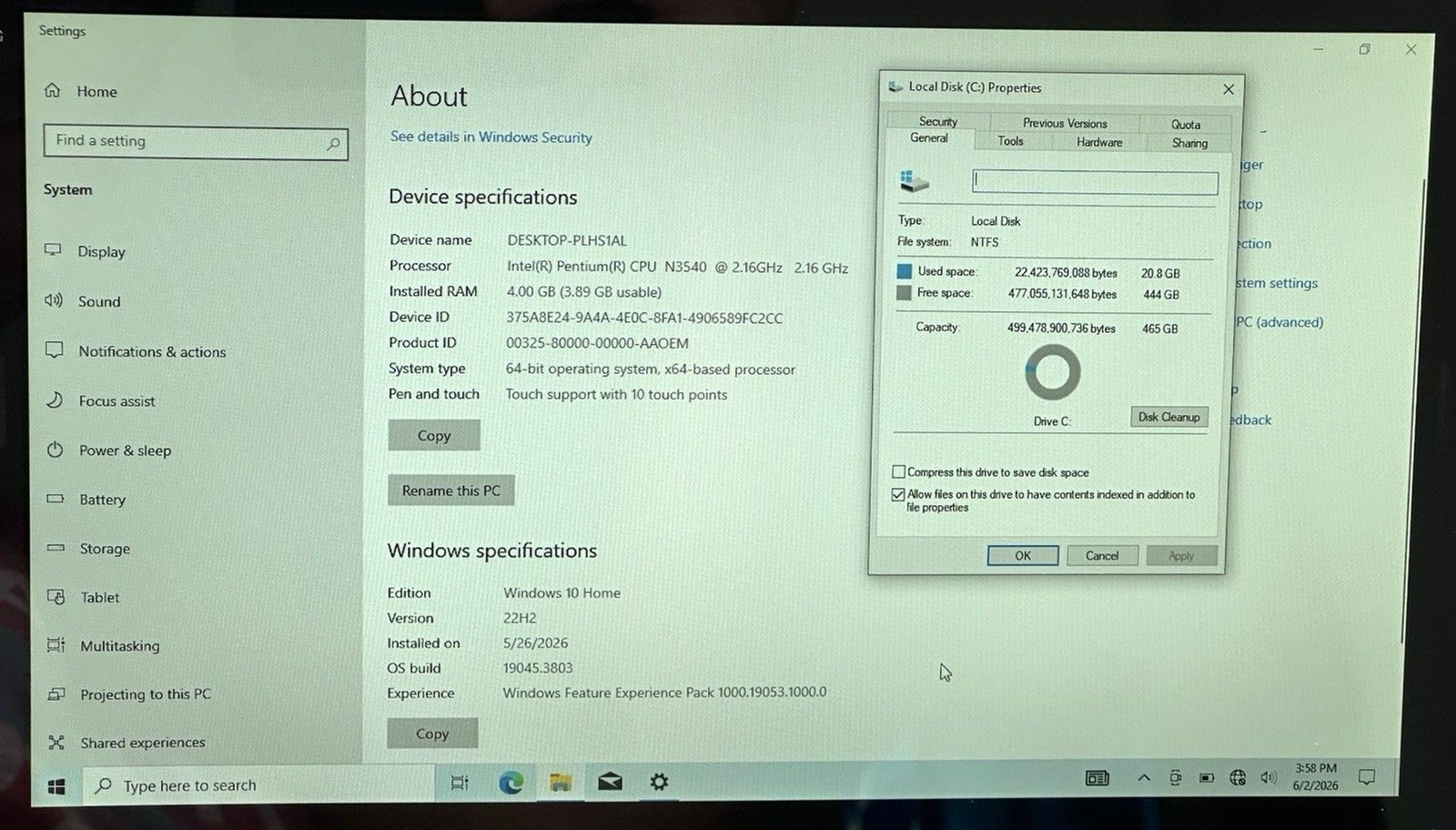Click the gray Free space color swatch
The image size is (1456, 830).
coord(904,293)
